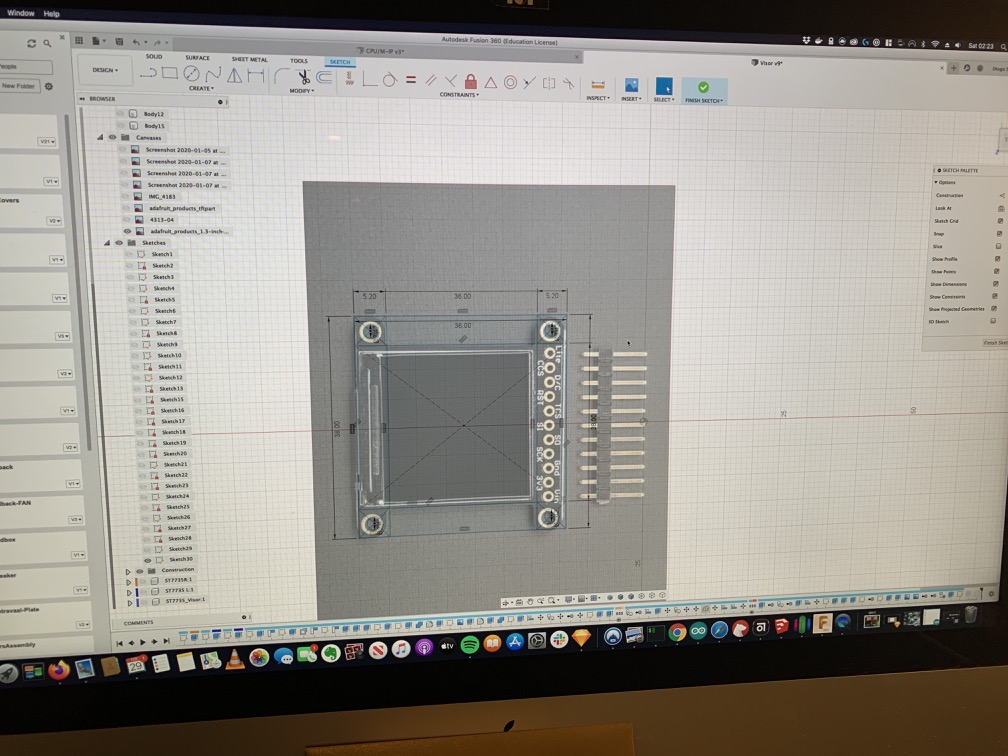This screenshot has width=1008, height=756.
Task: Click the Finish Sketch green checkmark
Action: (703, 87)
